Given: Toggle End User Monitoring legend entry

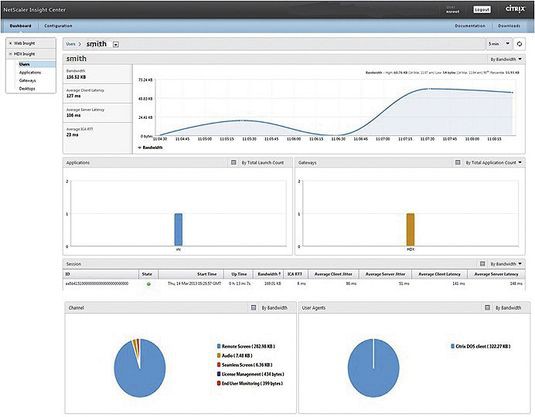Looking at the screenshot, I should [250, 383].
